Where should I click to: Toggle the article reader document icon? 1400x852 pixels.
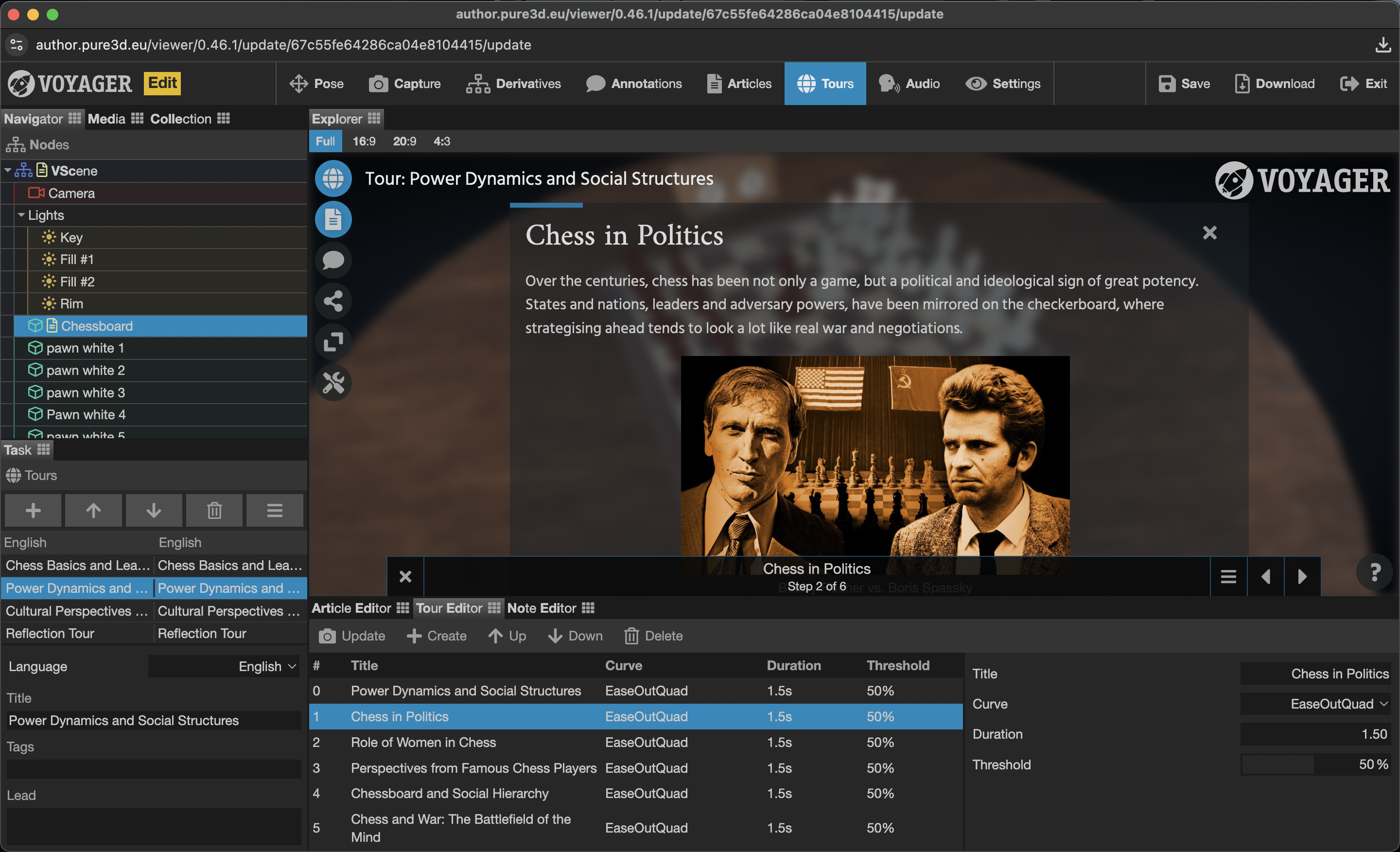pos(333,219)
